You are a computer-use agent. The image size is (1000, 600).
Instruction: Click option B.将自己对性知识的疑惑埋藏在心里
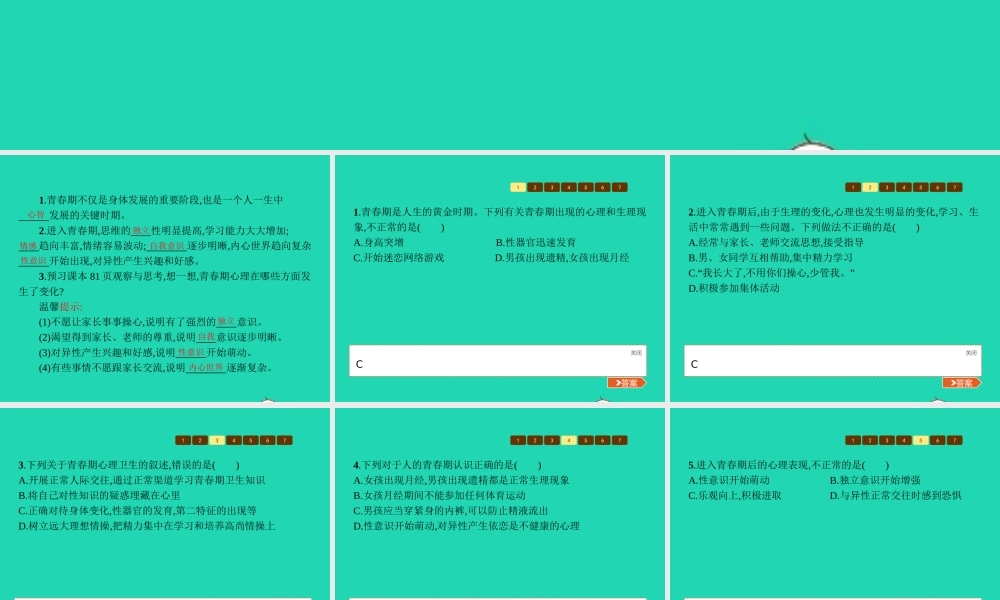(x=99, y=495)
